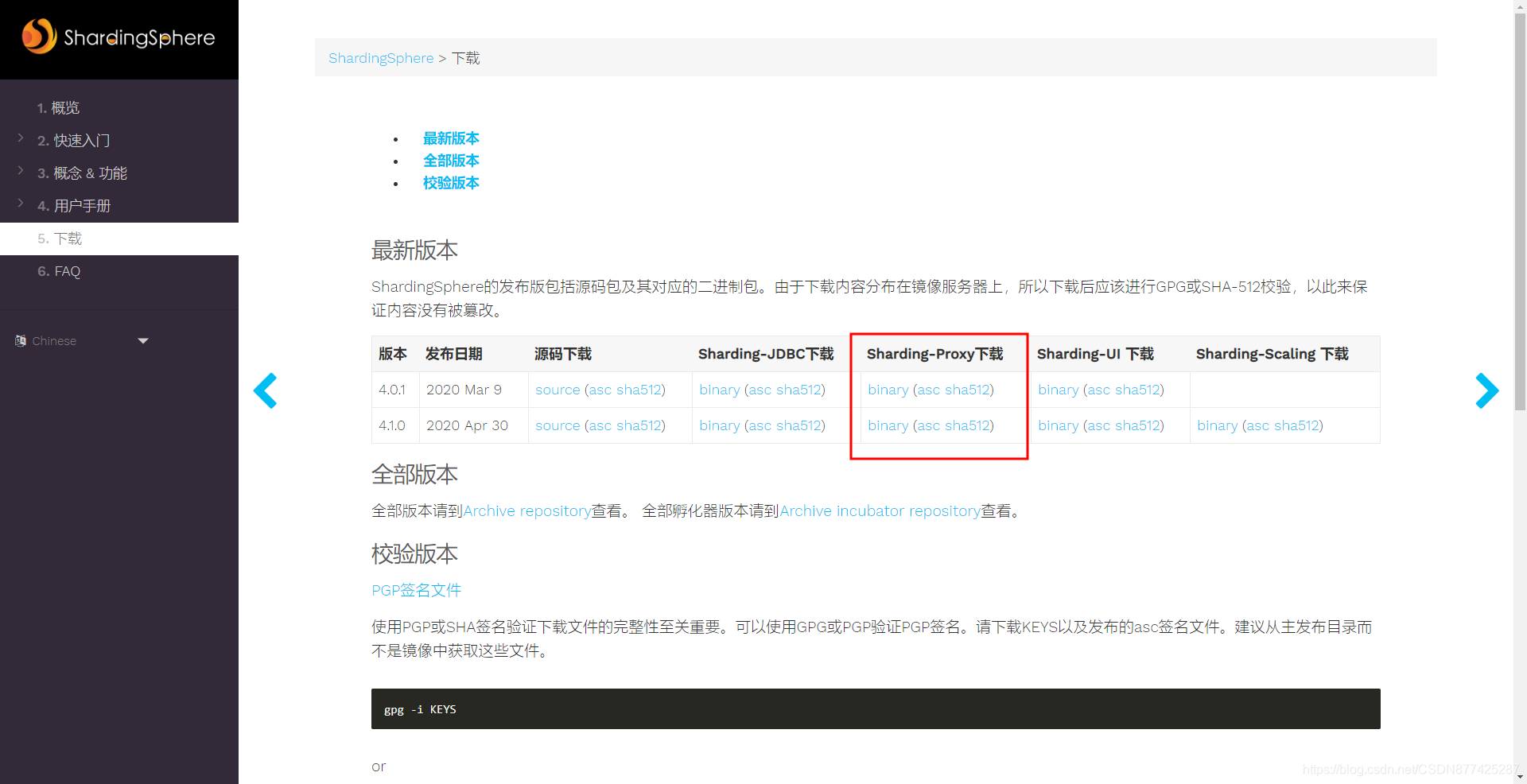Download 4.0.1 Sharding-UI binary
The width and height of the screenshot is (1527, 784).
1059,390
